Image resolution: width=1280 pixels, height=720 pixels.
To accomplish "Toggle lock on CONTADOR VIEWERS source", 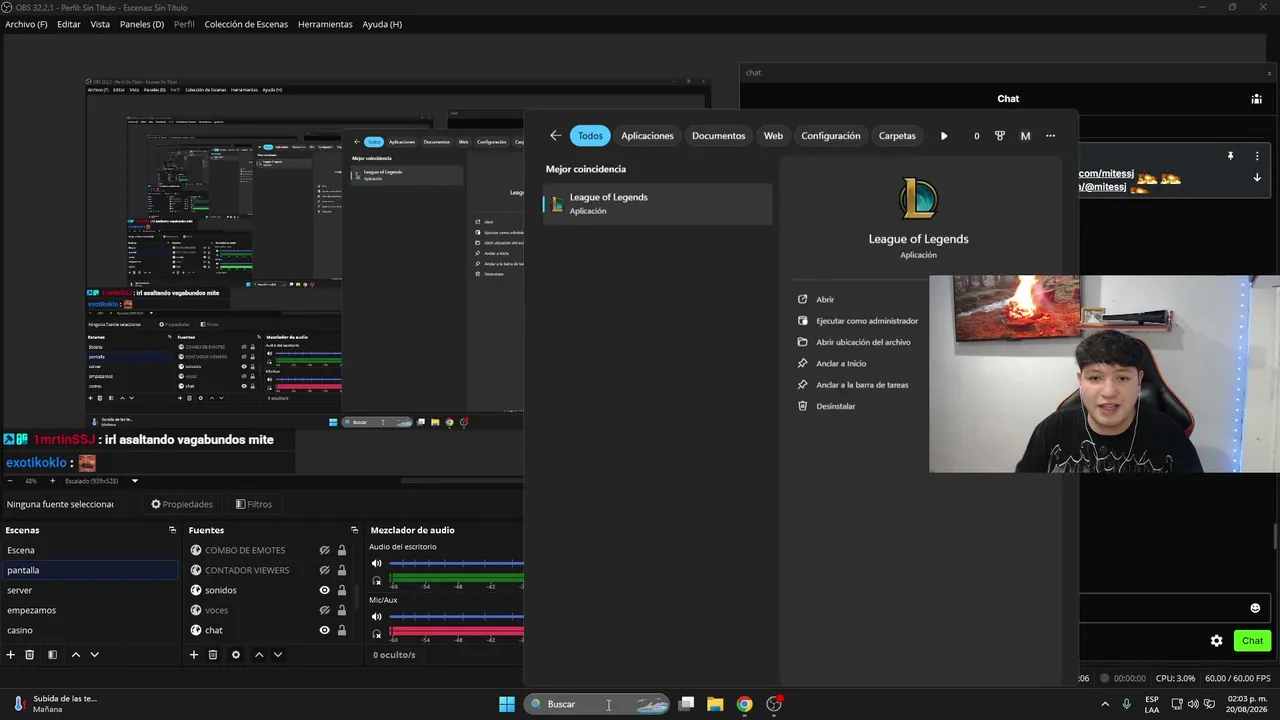I will pyautogui.click(x=342, y=570).
